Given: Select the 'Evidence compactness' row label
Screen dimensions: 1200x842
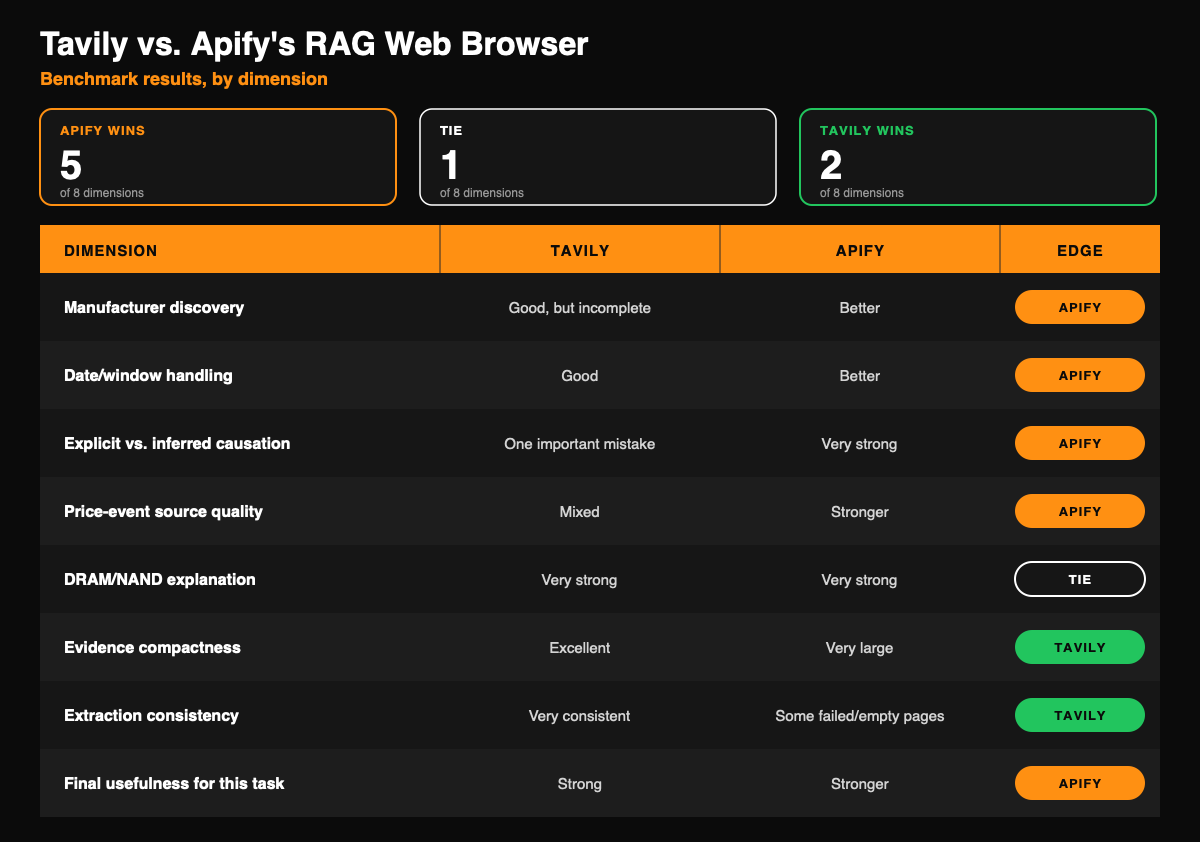Looking at the screenshot, I should (152, 647).
